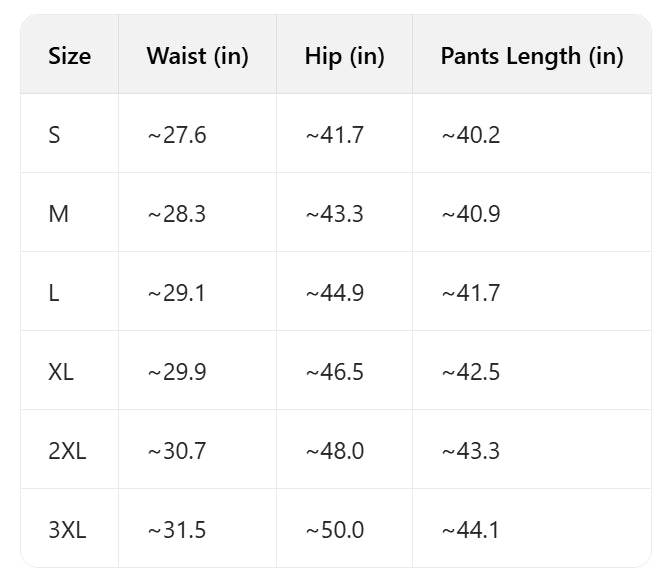Click the ~27.6 waist value

tap(176, 135)
